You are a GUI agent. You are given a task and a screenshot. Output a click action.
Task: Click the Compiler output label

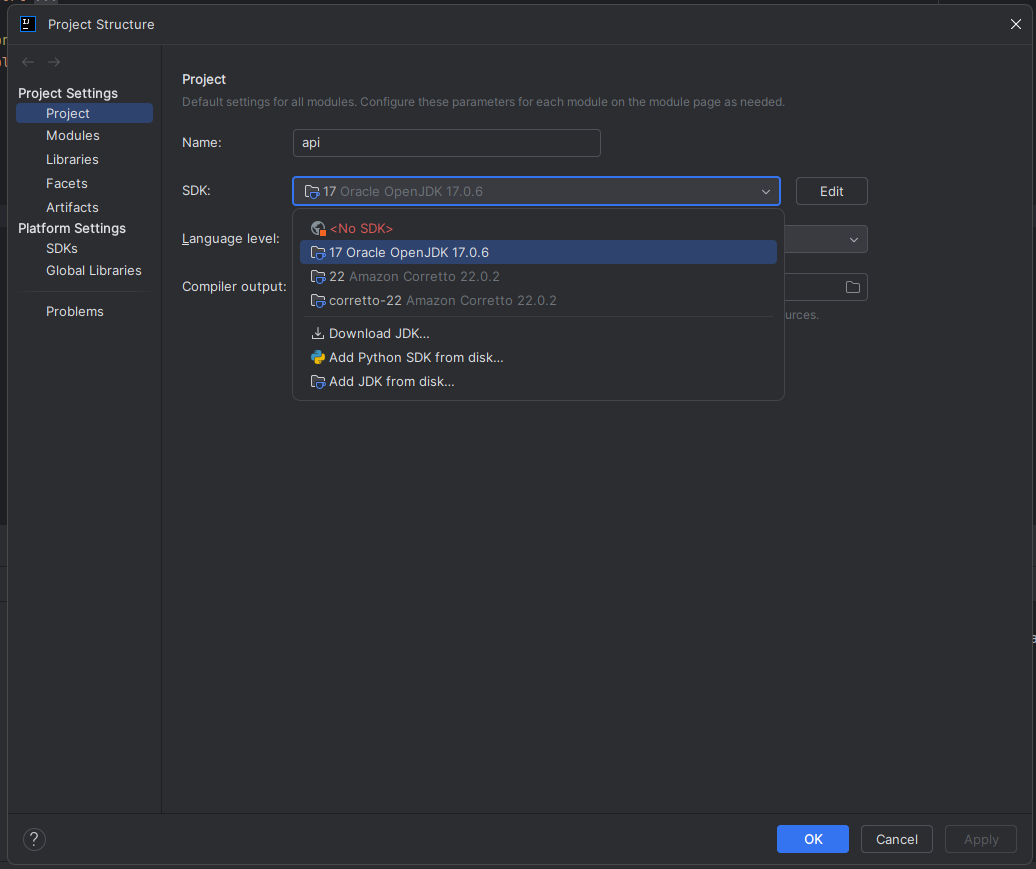[234, 287]
